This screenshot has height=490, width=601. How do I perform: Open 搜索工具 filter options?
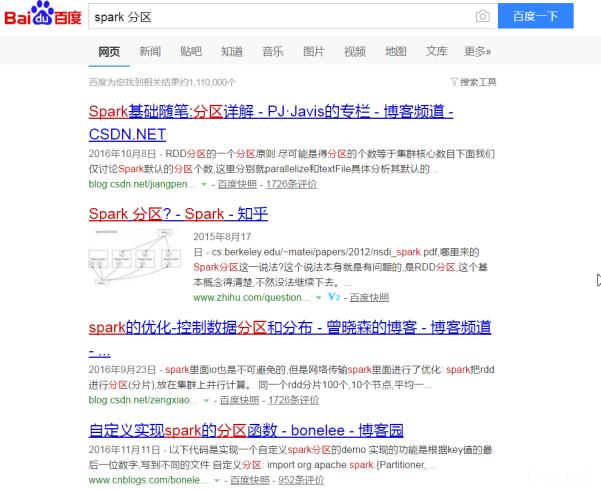[473, 82]
